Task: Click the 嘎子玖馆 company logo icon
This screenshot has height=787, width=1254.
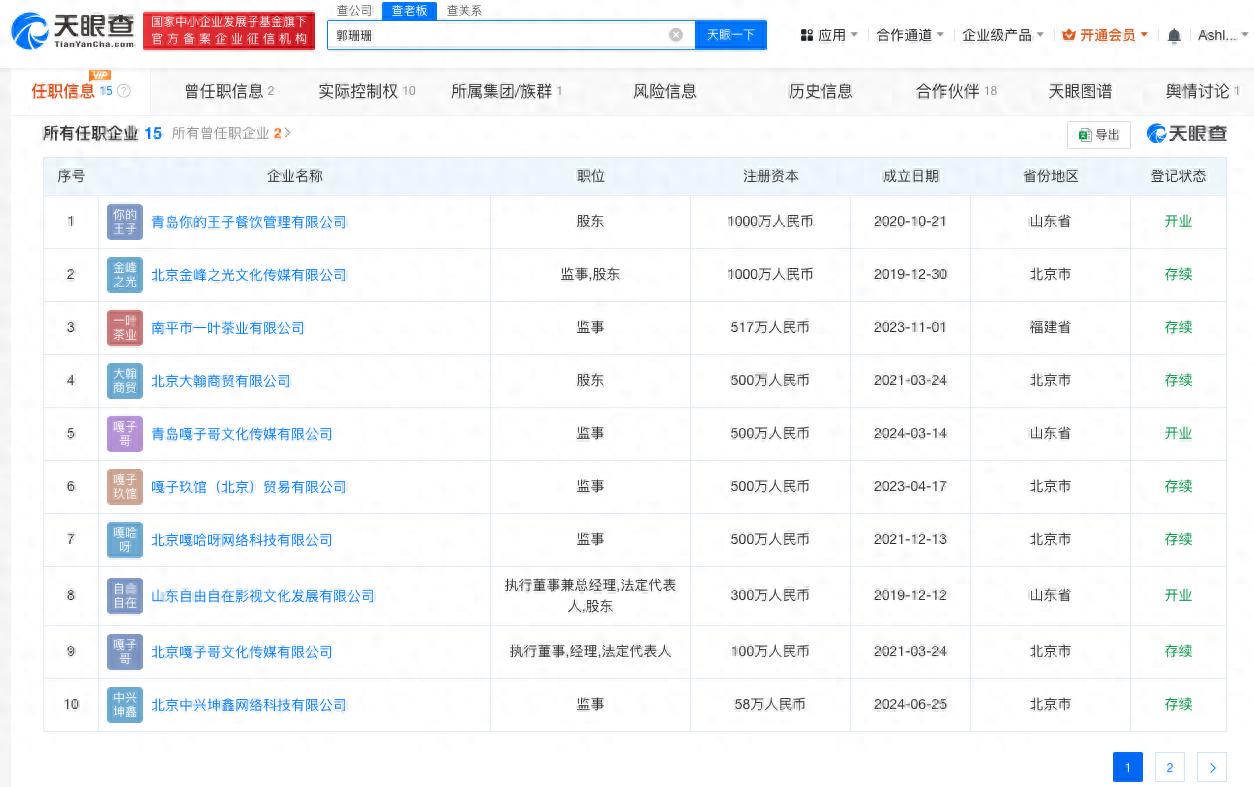Action: [x=125, y=487]
